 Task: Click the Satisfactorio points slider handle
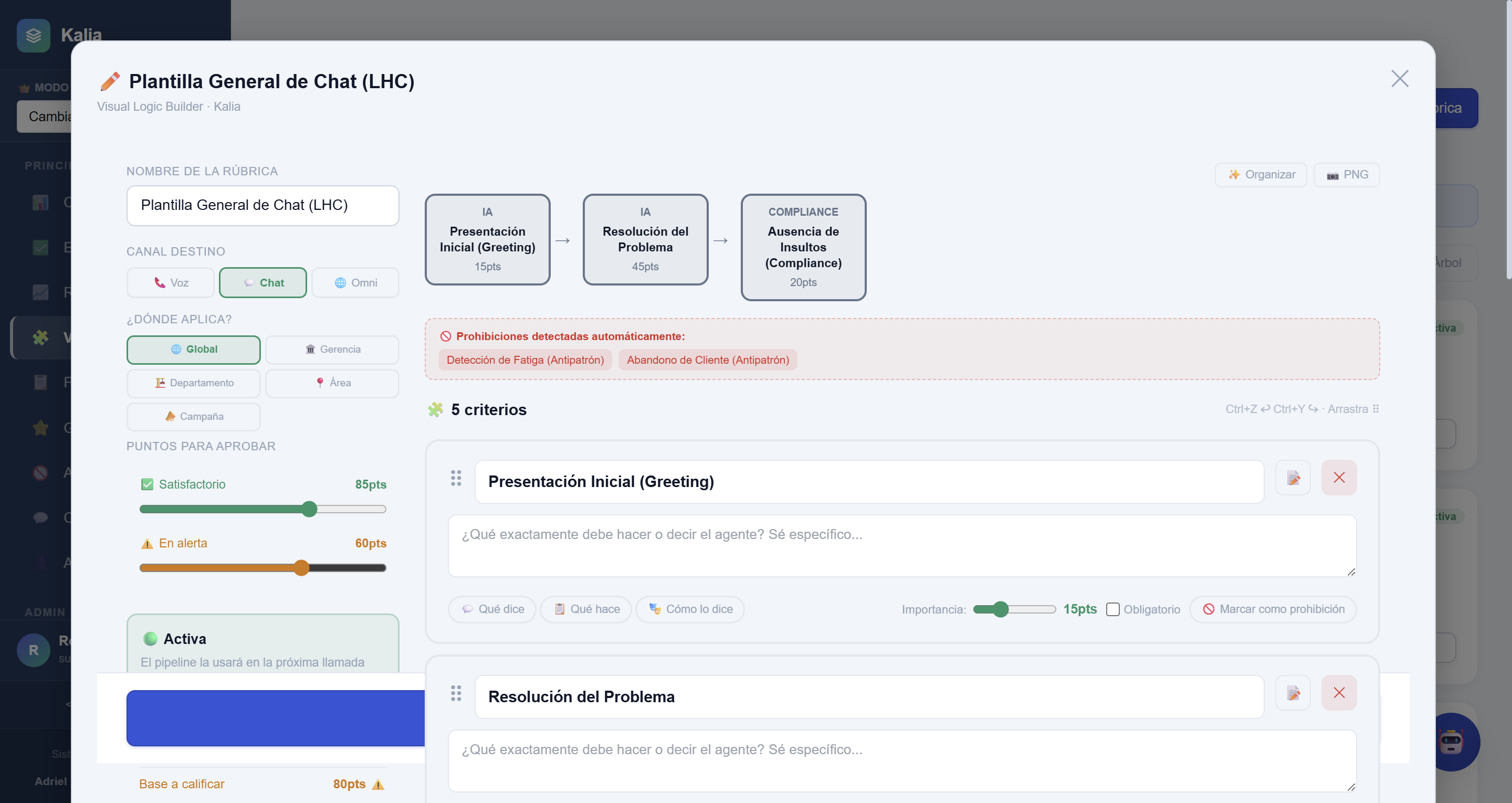309,509
